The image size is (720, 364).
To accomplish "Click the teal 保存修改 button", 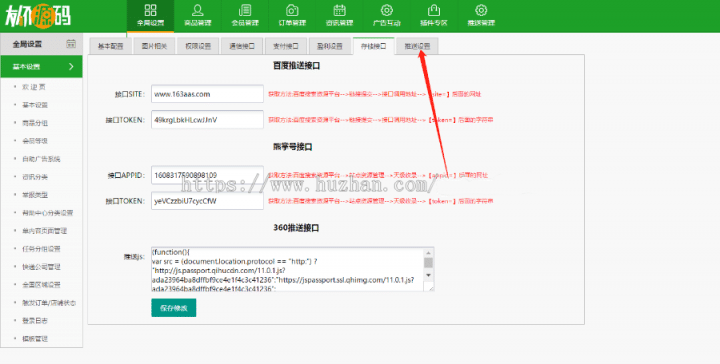I will 174,308.
